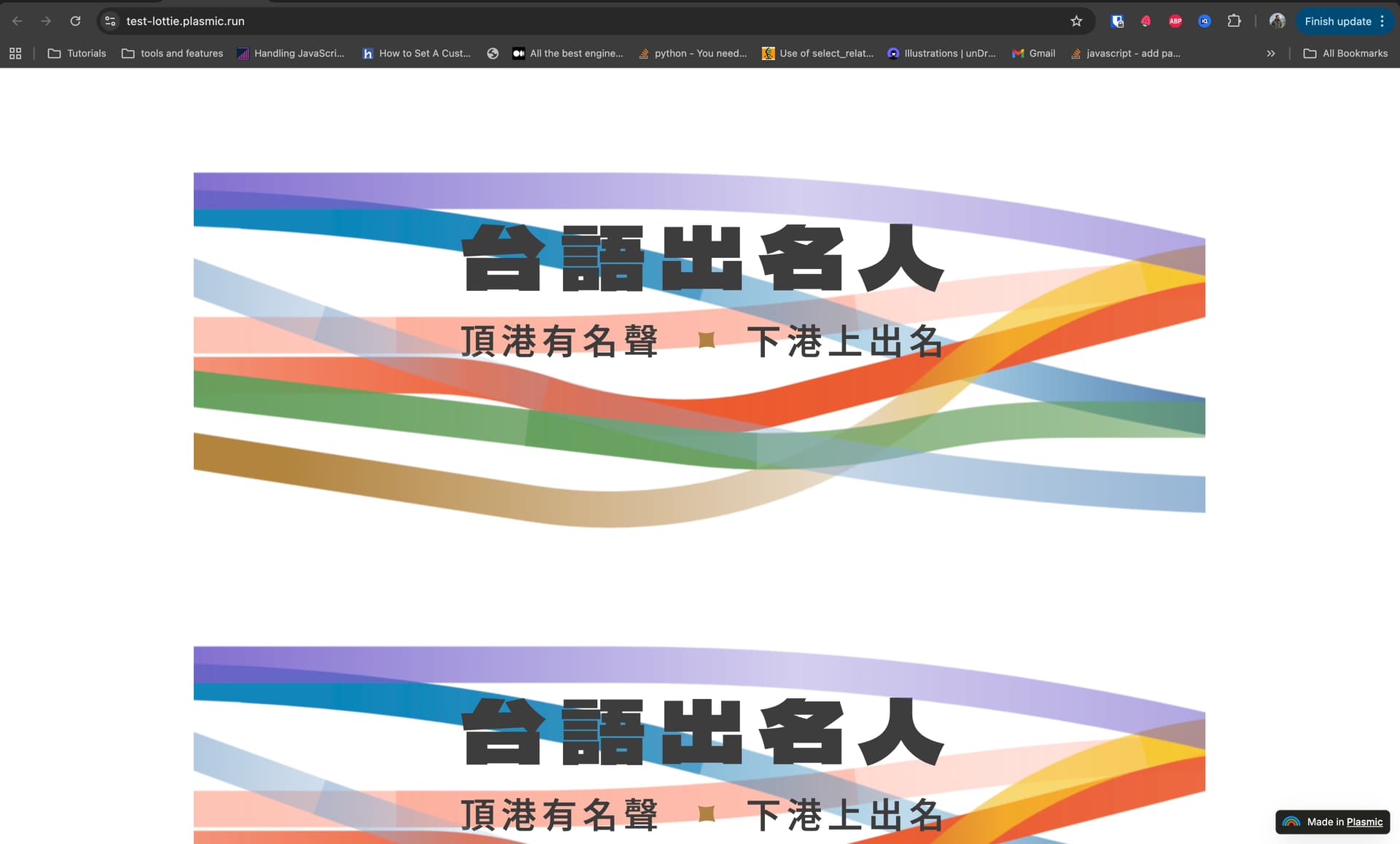
Task: Click the blue IQ extension icon
Action: 1205,21
